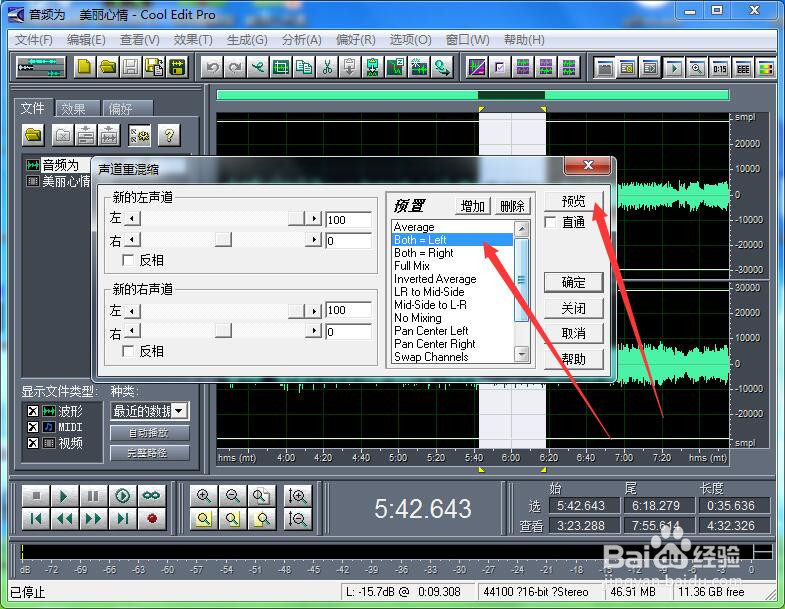
Task: Click right arrow of new-right-channel 左 slider
Action: pos(314,311)
